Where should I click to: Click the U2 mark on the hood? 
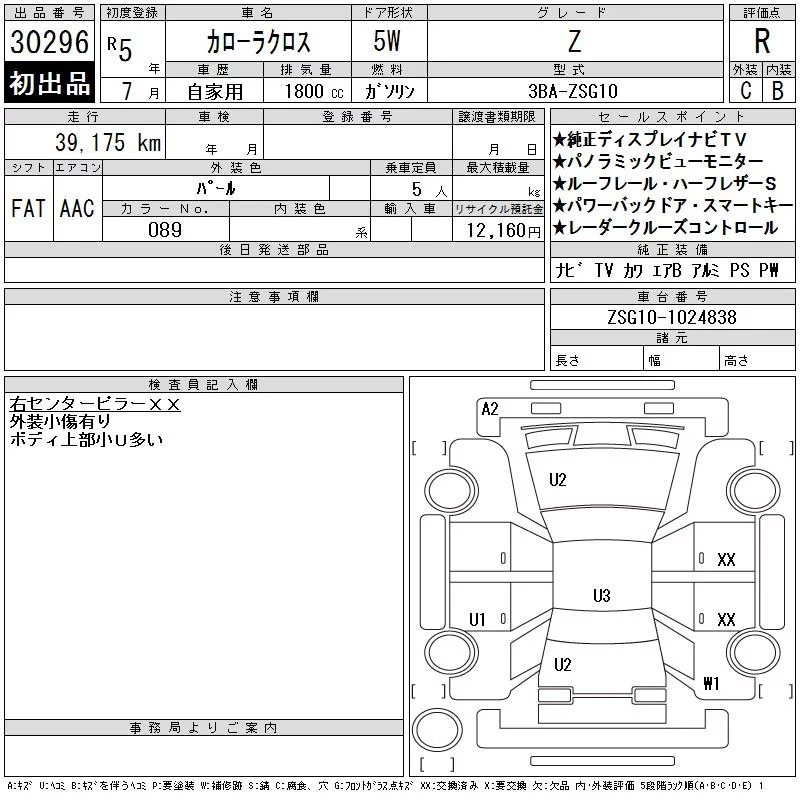tap(558, 480)
